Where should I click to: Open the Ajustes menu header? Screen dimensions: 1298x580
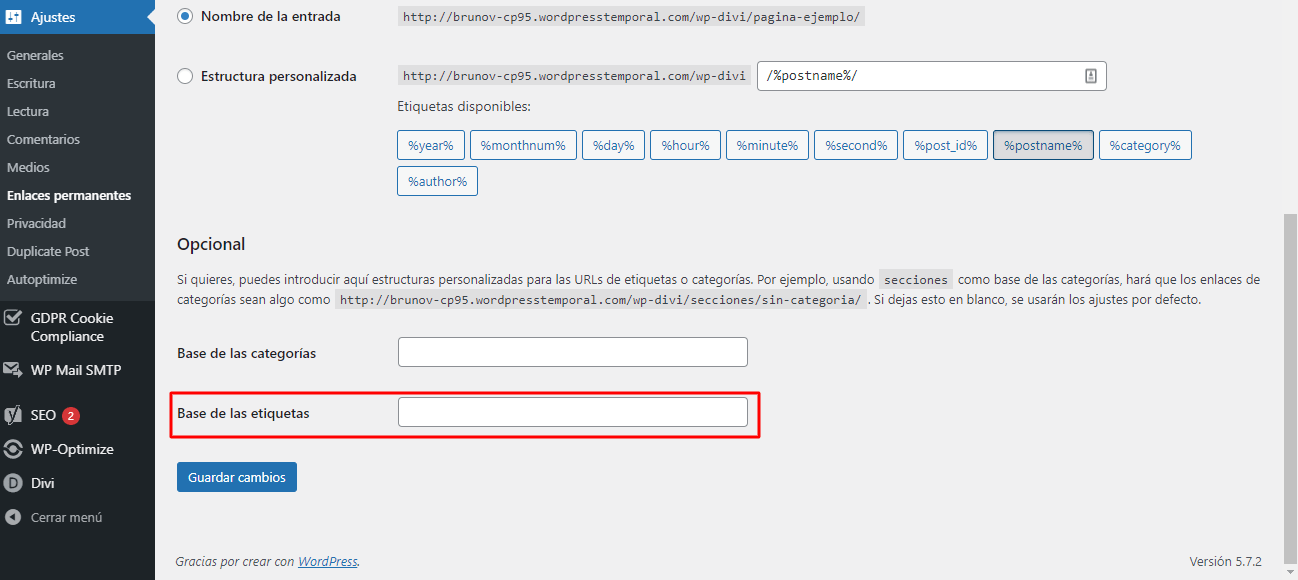click(77, 17)
